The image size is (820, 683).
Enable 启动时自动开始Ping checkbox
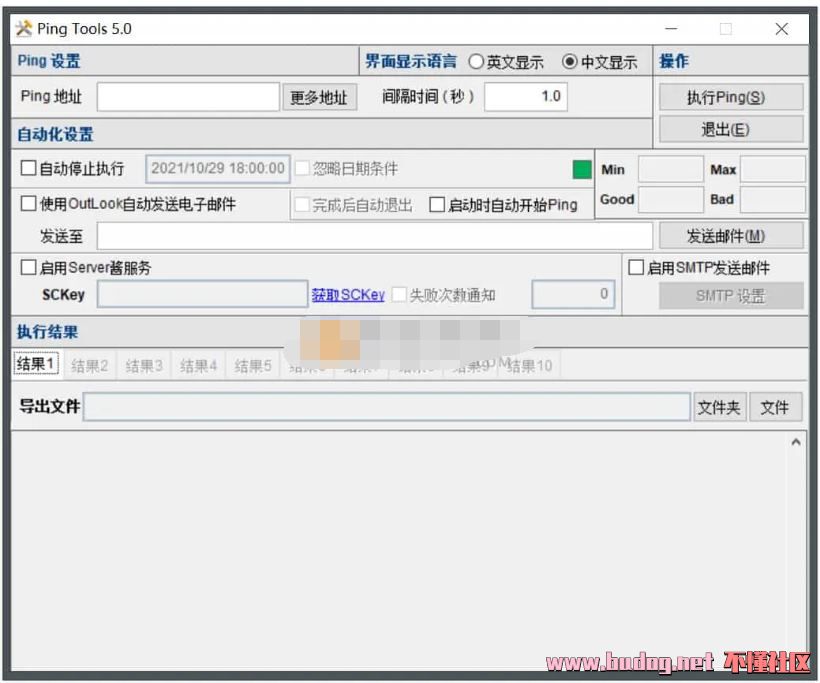click(x=437, y=205)
